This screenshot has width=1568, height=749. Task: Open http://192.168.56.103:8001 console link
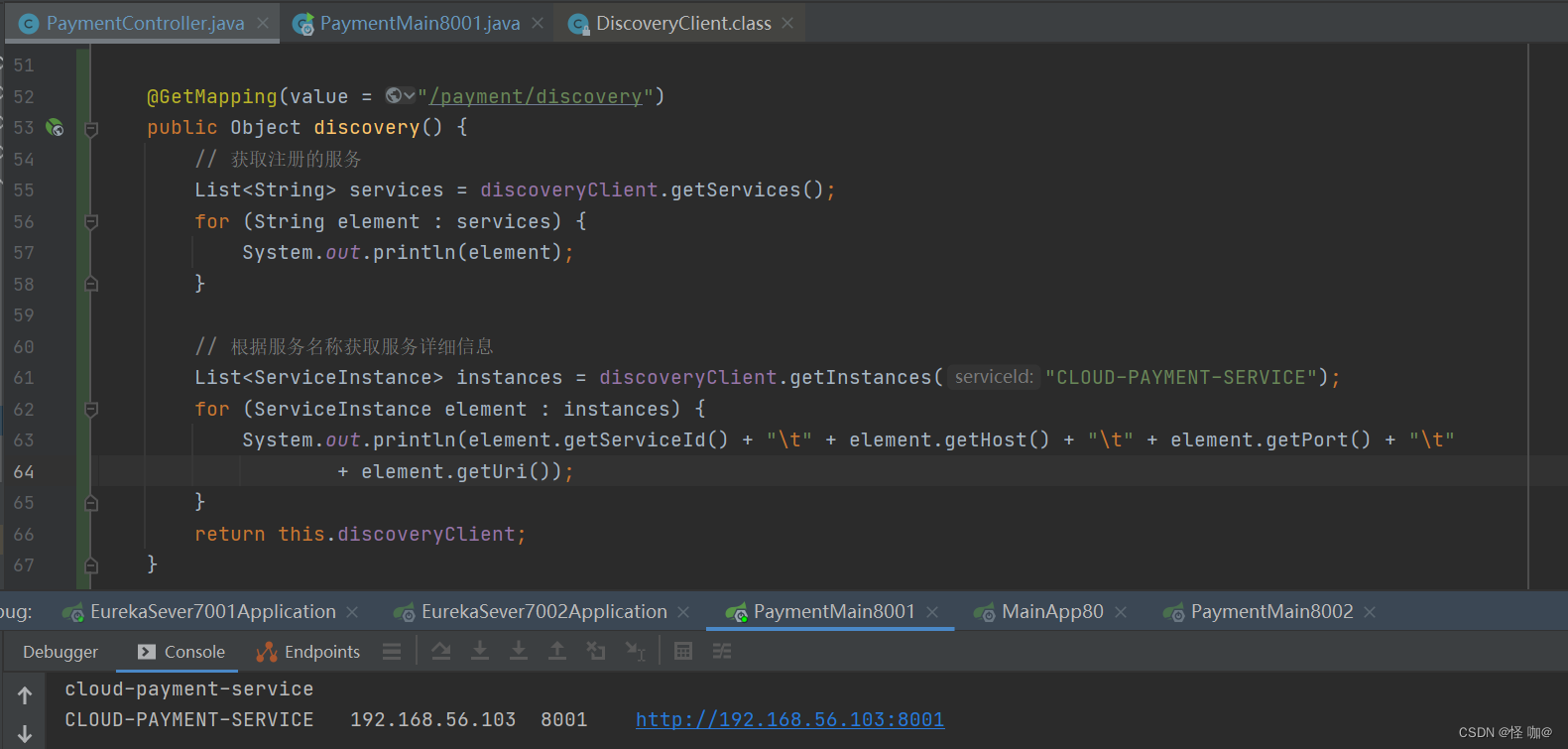pos(789,719)
